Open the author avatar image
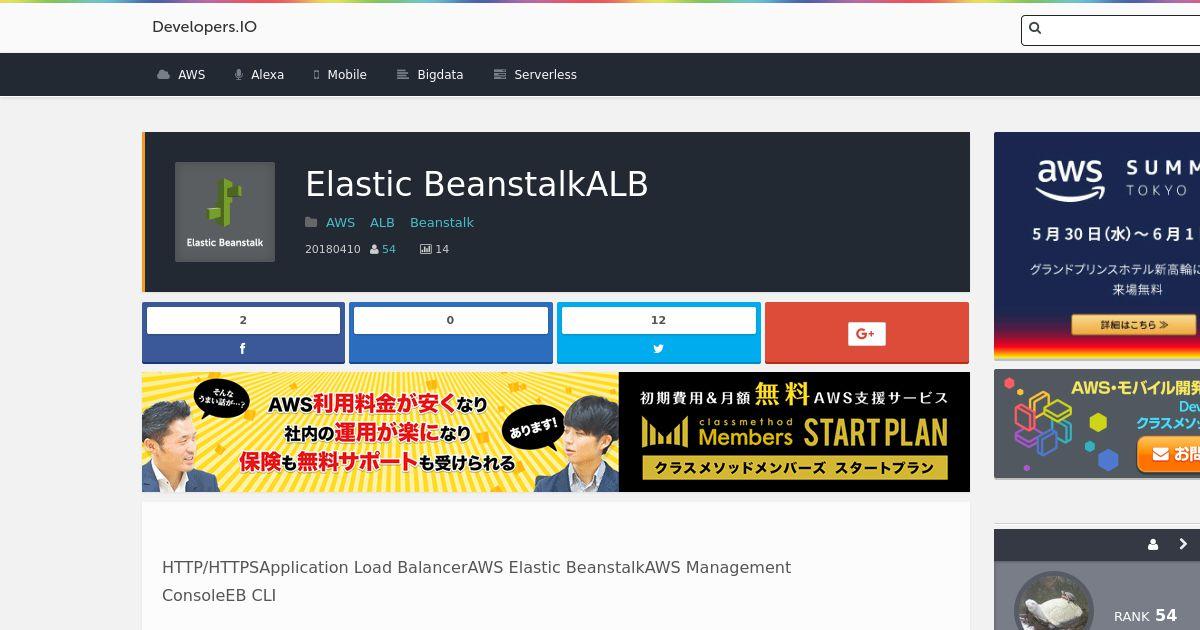 click(1054, 603)
